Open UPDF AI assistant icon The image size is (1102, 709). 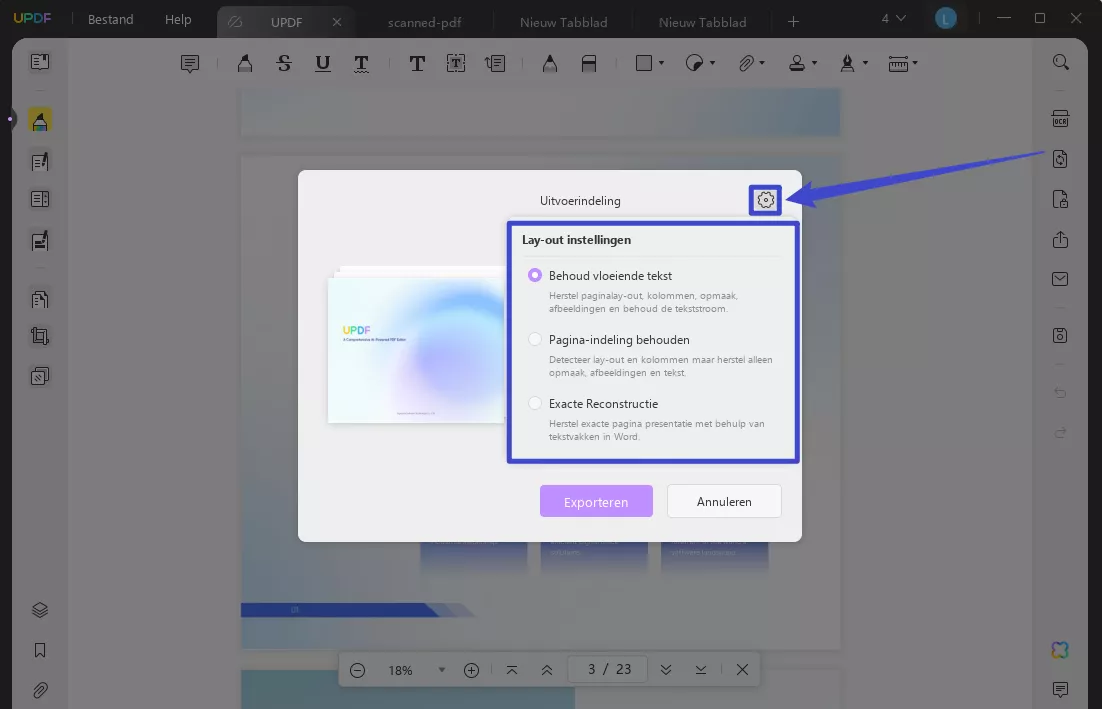pos(1061,650)
